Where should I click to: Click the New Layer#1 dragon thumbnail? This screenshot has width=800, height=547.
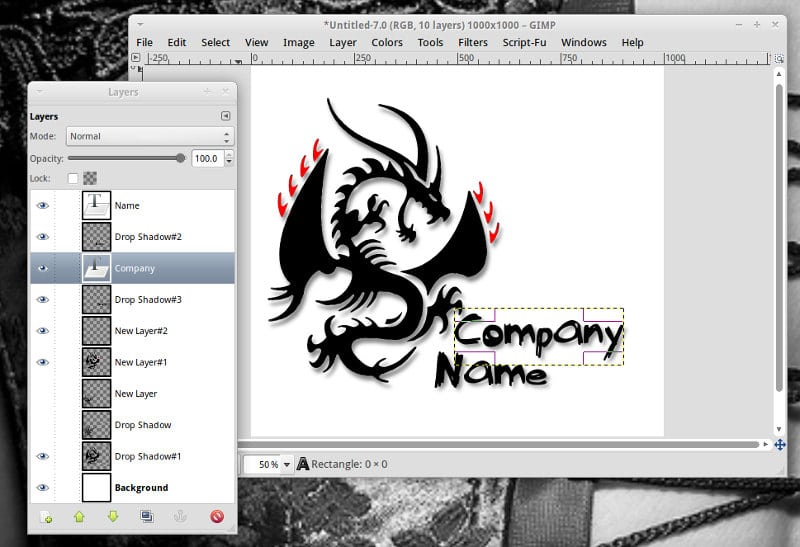tap(96, 362)
